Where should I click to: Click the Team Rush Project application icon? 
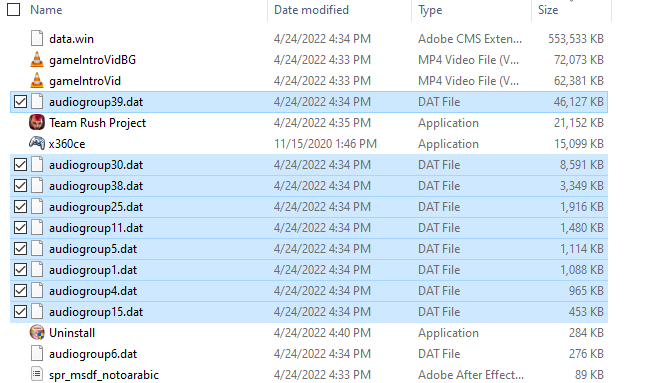37,122
